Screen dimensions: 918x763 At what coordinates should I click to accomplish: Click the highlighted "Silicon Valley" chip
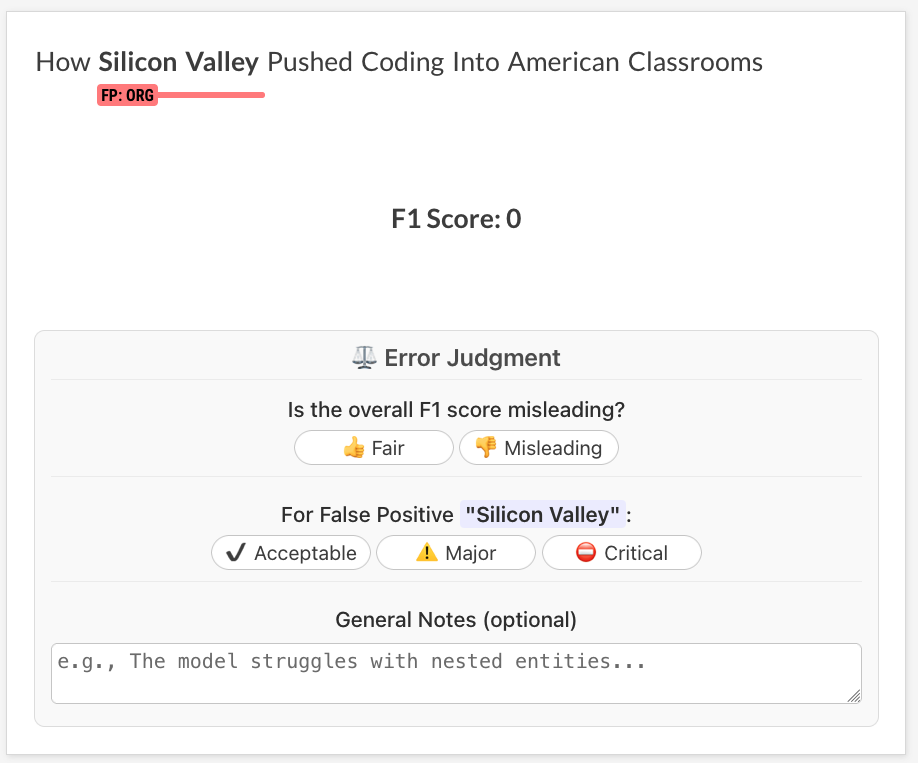click(x=543, y=515)
